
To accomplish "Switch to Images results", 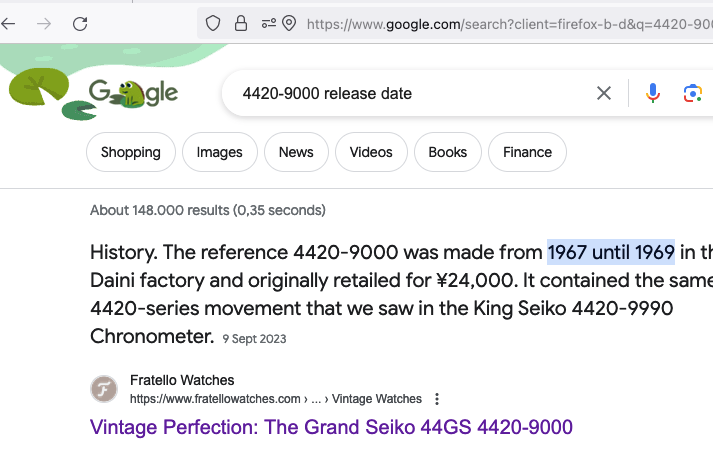I will pos(220,152).
